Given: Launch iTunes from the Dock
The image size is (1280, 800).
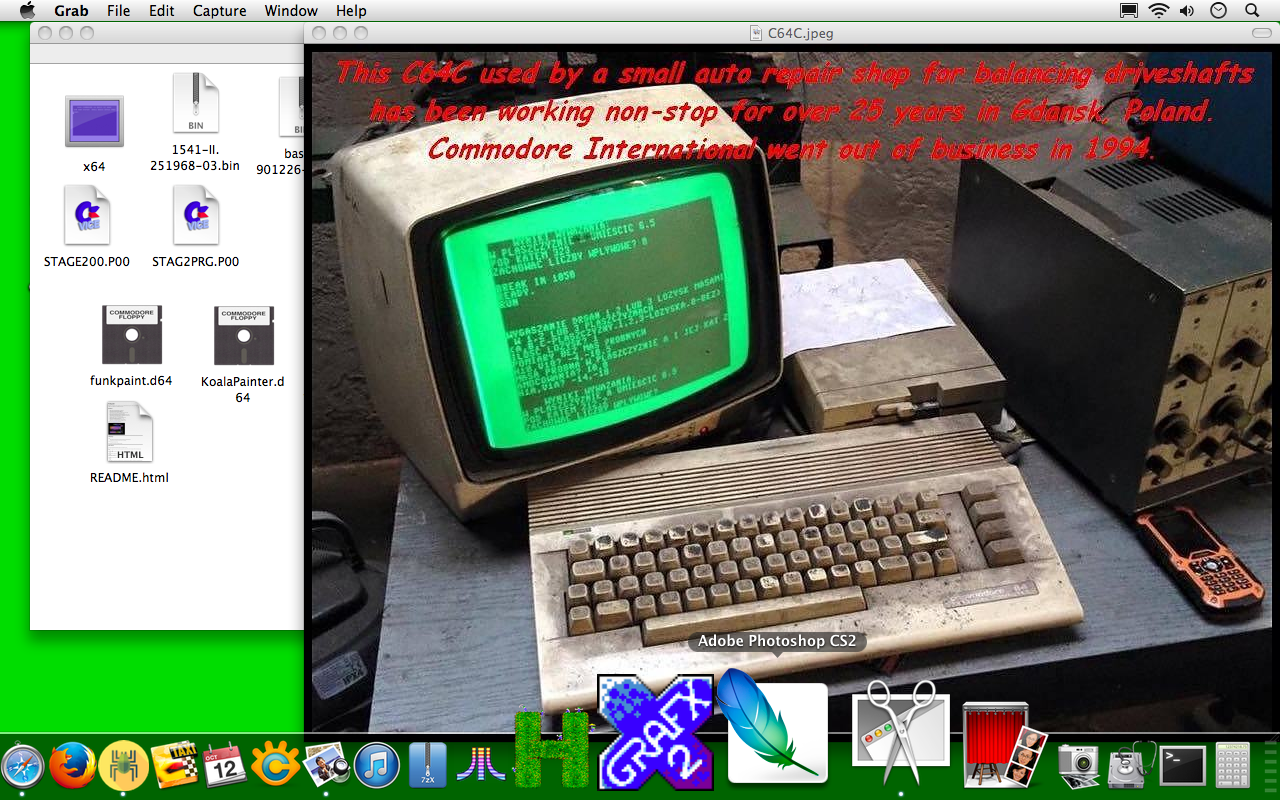Looking at the screenshot, I should (x=377, y=766).
